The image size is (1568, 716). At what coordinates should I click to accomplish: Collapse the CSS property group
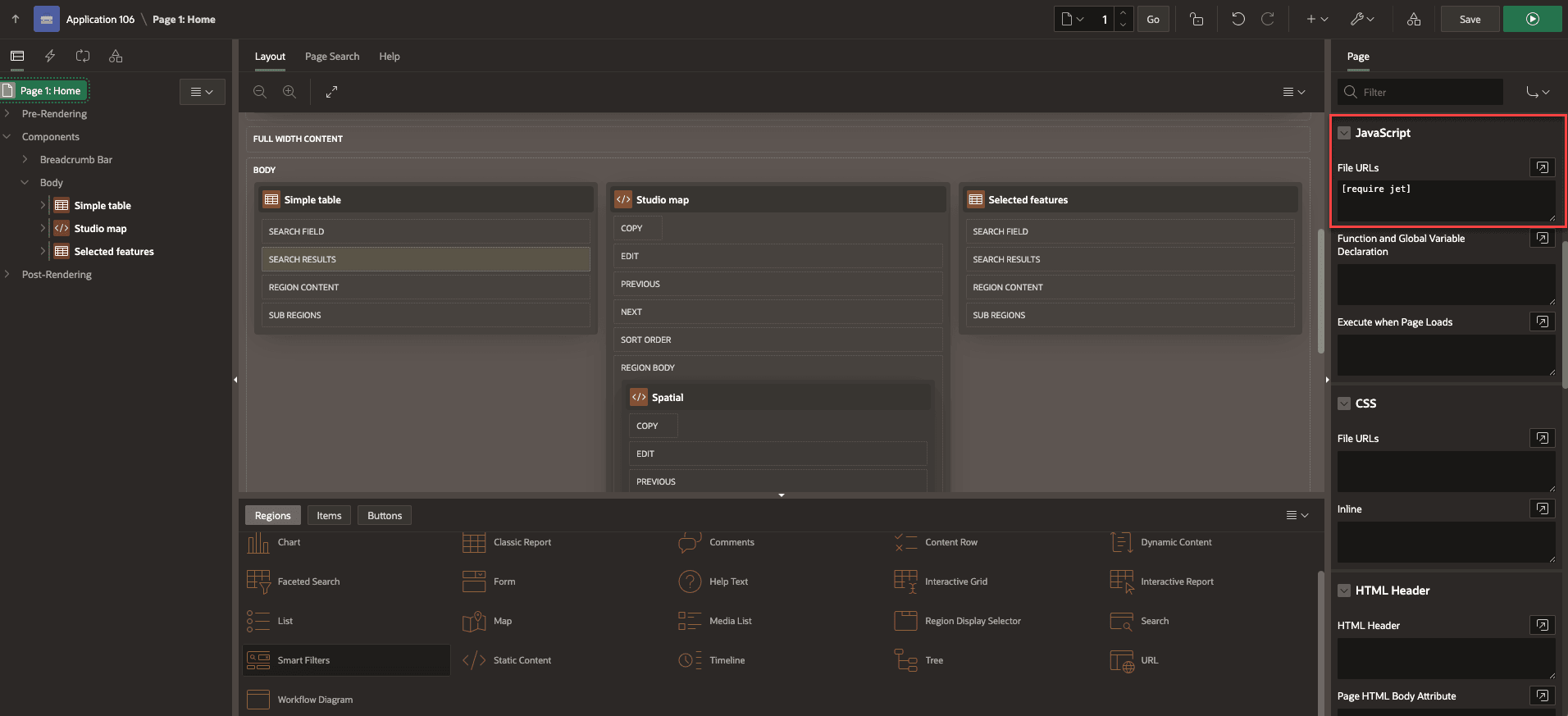1344,404
